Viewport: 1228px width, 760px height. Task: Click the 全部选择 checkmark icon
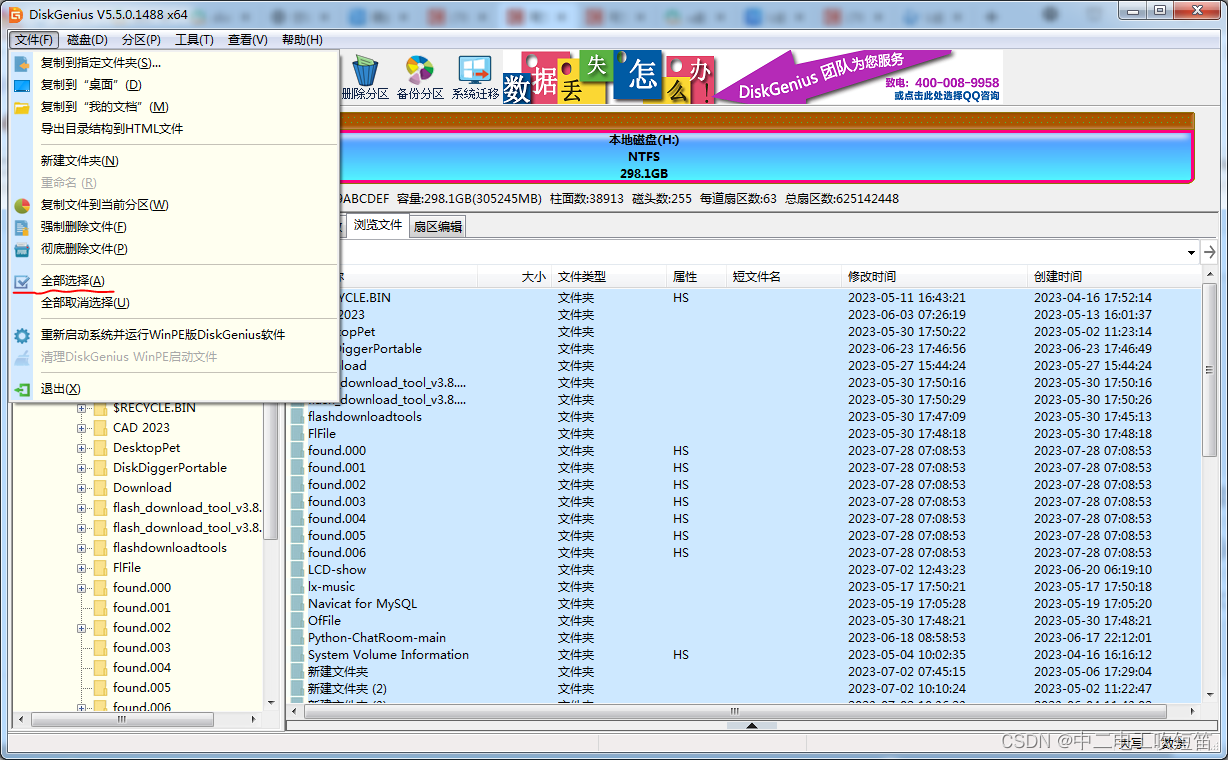pyautogui.click(x=22, y=282)
